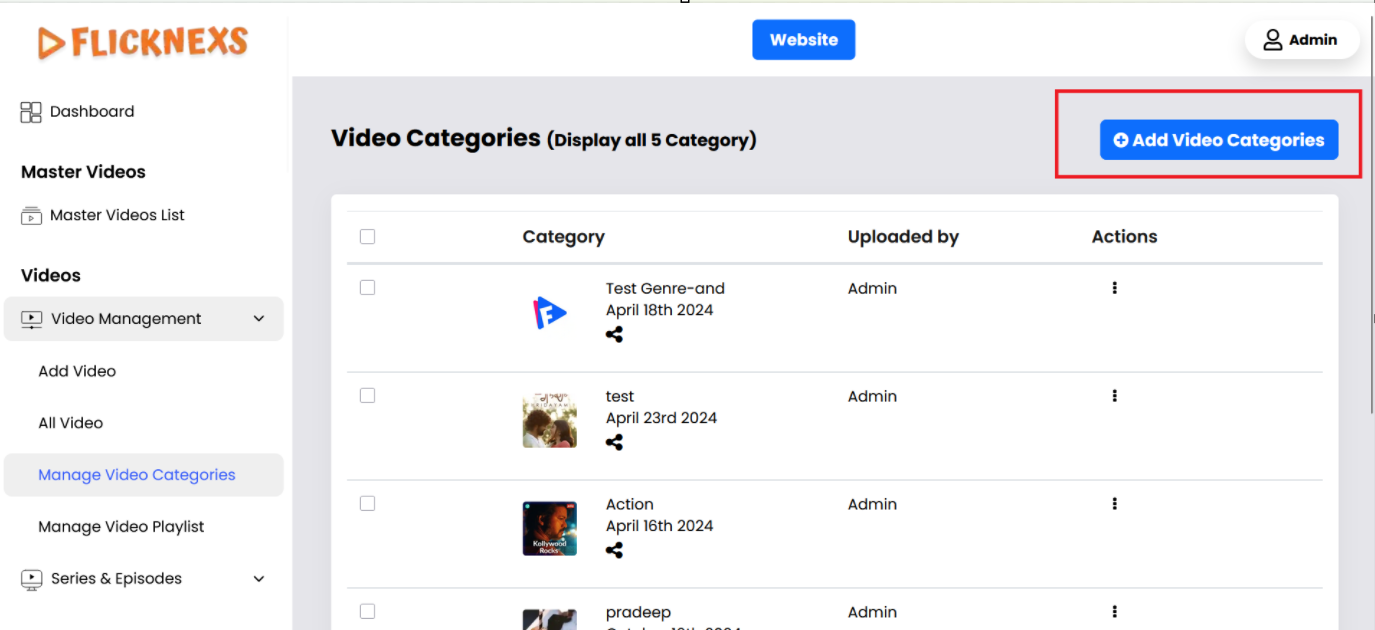The image size is (1375, 630).
Task: Go to Manage Video Playlist
Action: (x=121, y=527)
